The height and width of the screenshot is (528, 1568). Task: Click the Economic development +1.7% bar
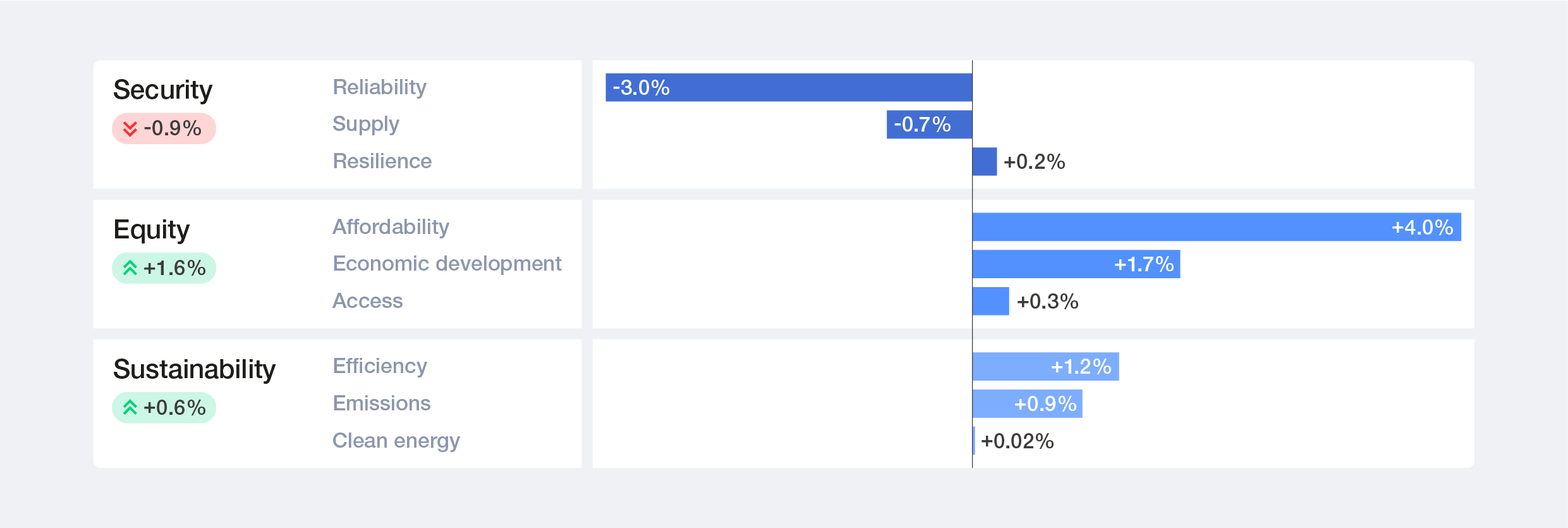pyautogui.click(x=1076, y=264)
